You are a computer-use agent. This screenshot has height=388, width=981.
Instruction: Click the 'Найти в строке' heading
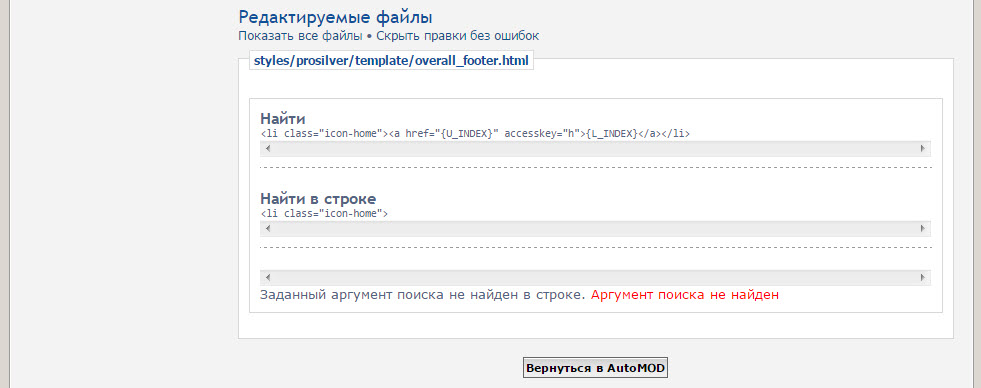point(318,199)
